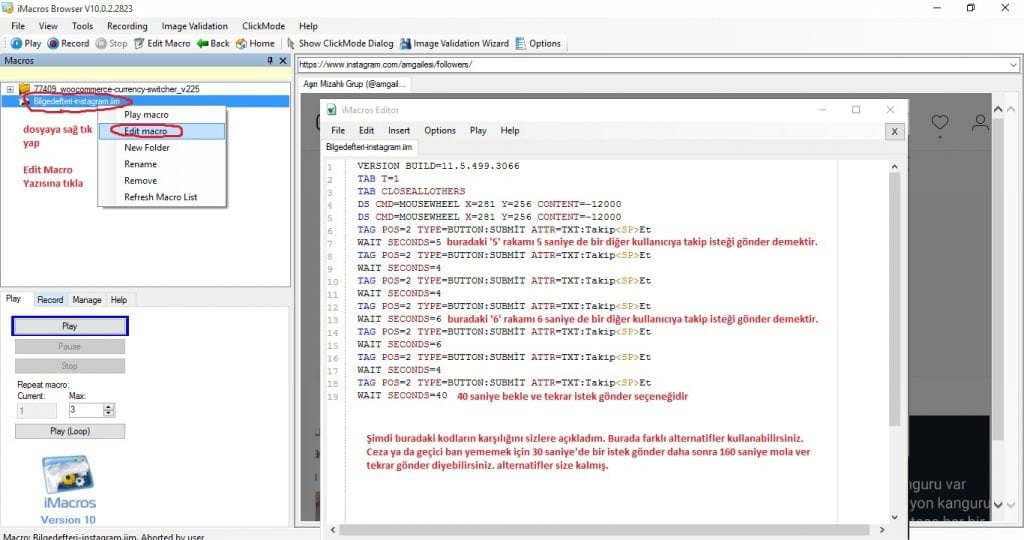Launch the Image Validation Wizard

pyautogui.click(x=455, y=44)
